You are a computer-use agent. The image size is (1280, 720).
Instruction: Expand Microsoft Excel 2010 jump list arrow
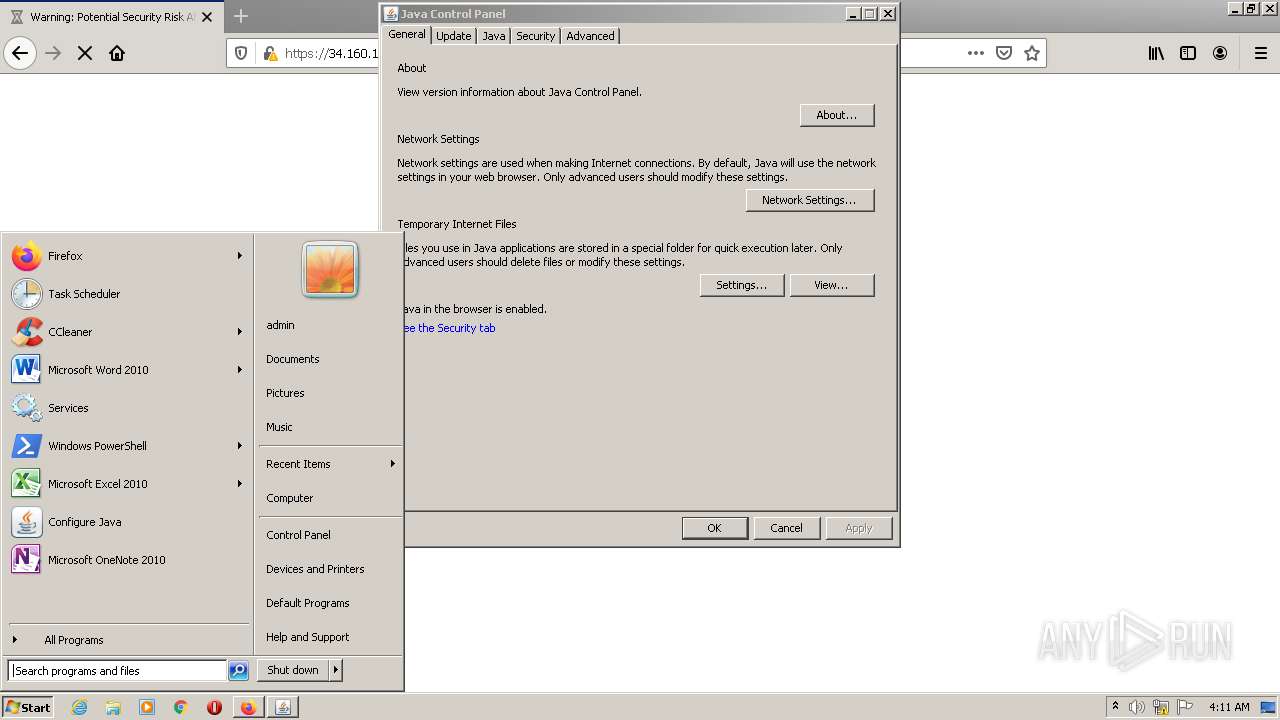tap(240, 484)
